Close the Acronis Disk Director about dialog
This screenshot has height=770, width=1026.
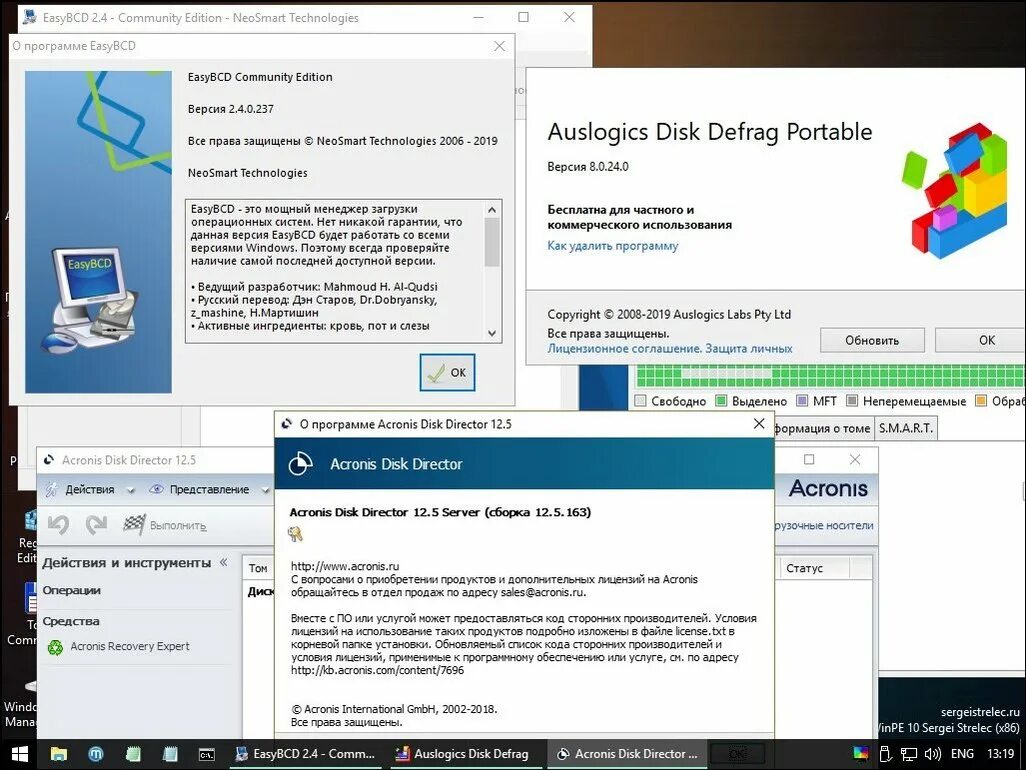(x=758, y=423)
